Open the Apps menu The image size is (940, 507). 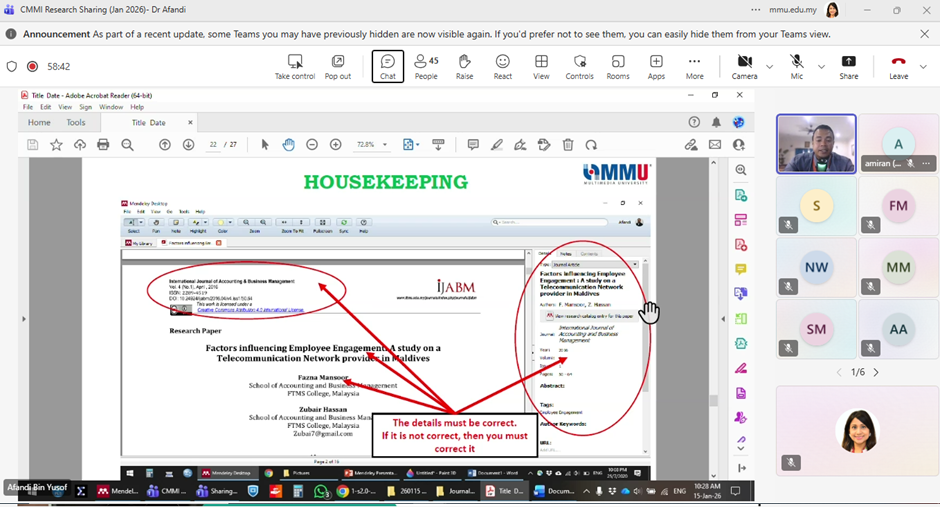point(656,66)
